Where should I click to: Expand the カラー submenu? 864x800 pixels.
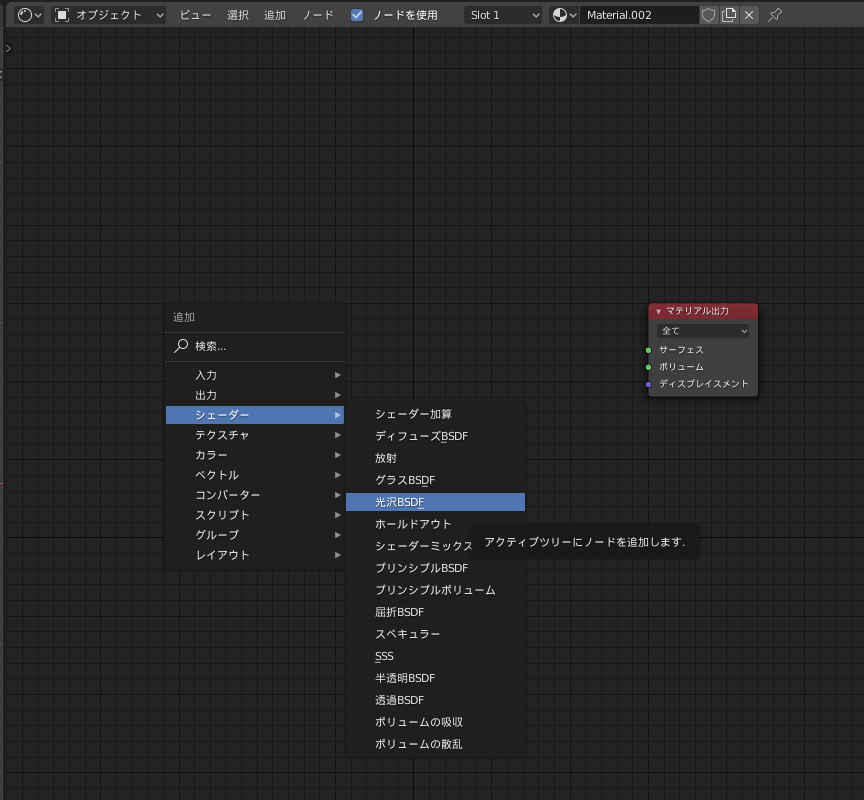click(x=255, y=455)
